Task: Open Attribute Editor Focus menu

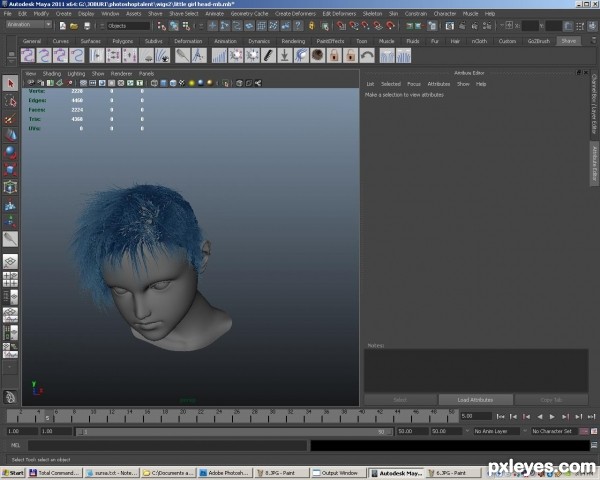Action: tap(414, 84)
